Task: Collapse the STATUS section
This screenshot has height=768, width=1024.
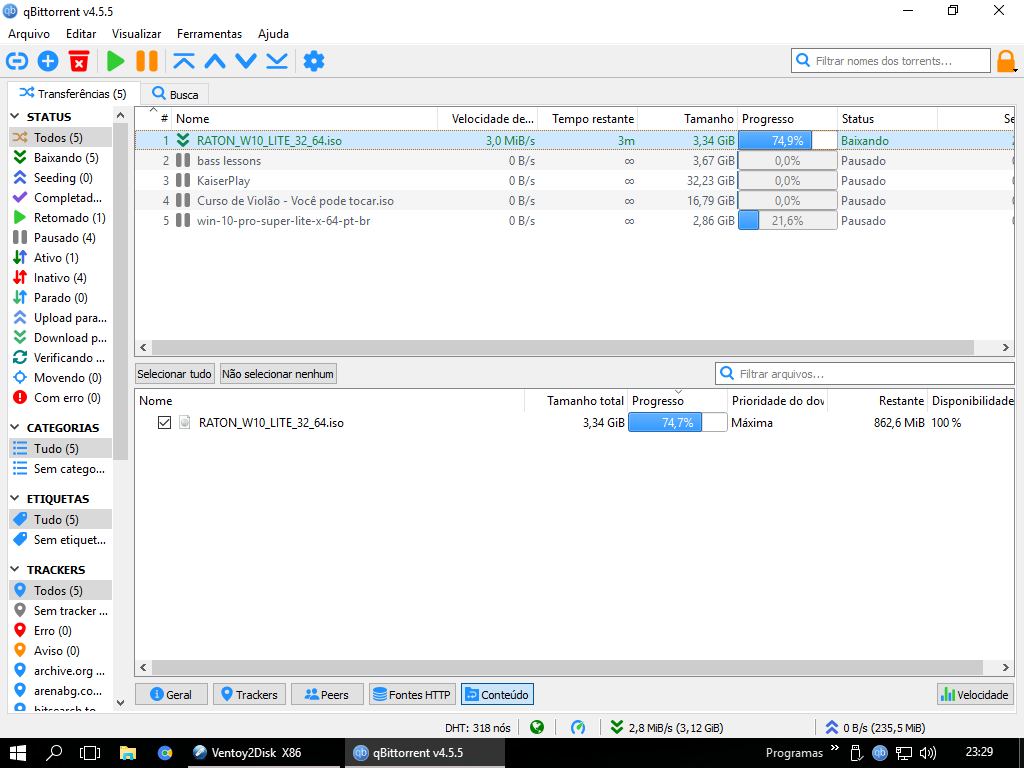Action: [16, 117]
